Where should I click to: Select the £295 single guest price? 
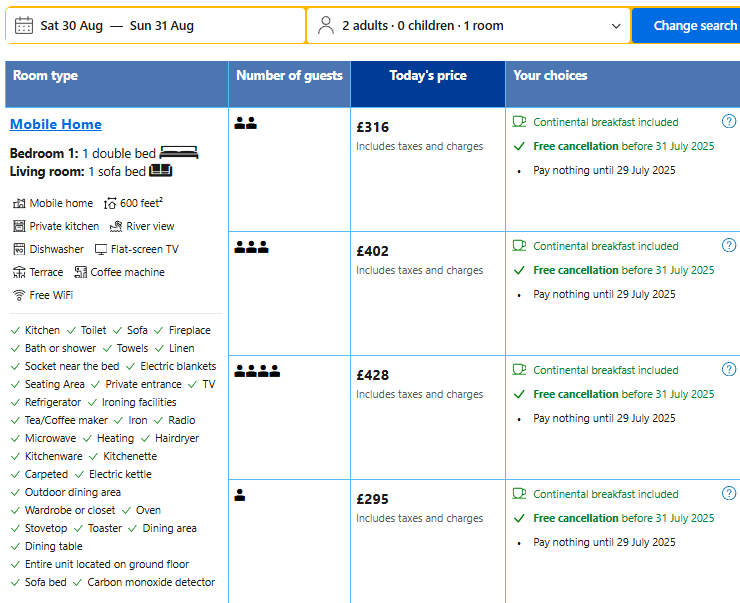coord(372,499)
